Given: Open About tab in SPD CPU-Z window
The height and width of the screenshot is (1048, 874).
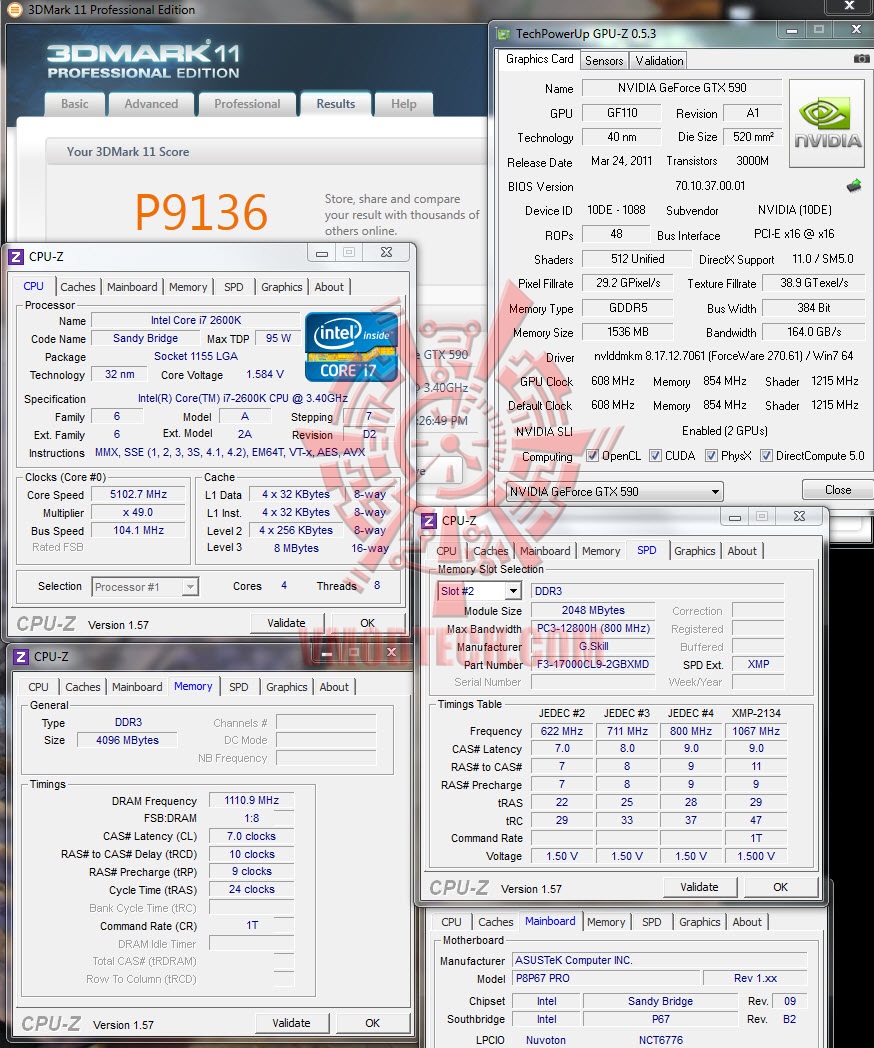Looking at the screenshot, I should [x=742, y=551].
